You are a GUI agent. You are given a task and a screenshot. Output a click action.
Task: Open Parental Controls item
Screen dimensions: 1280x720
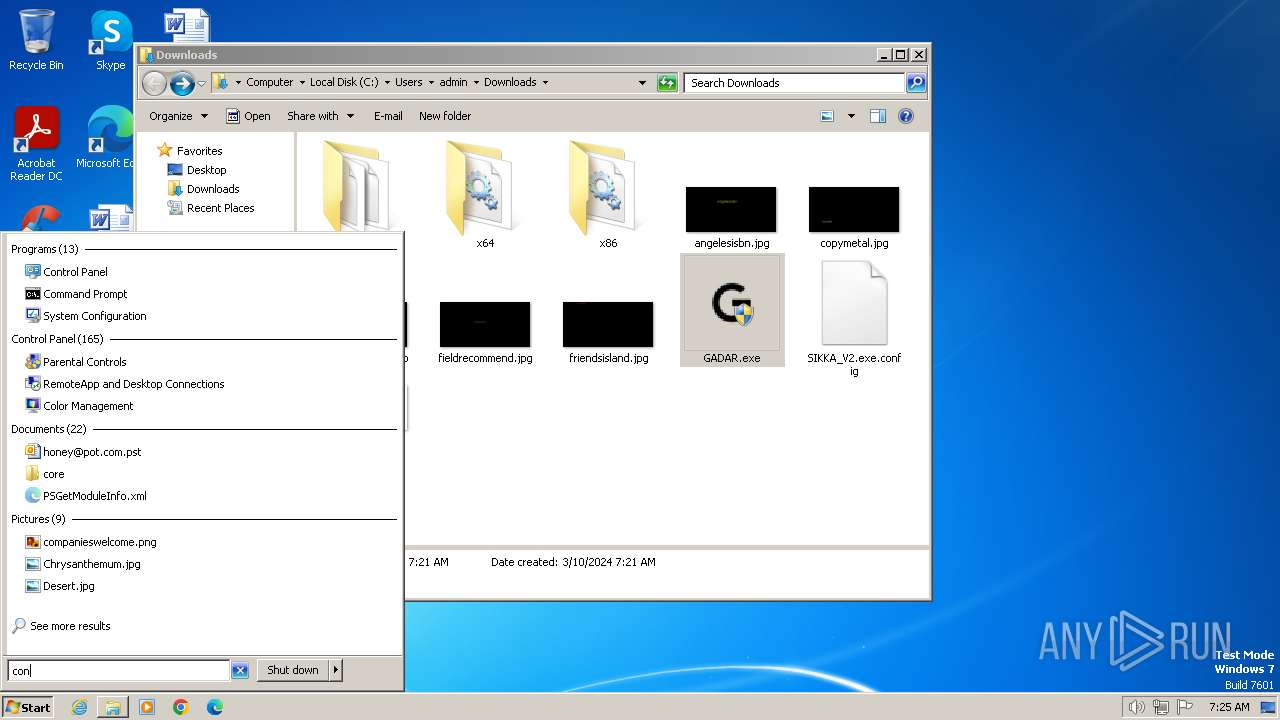(x=75, y=362)
